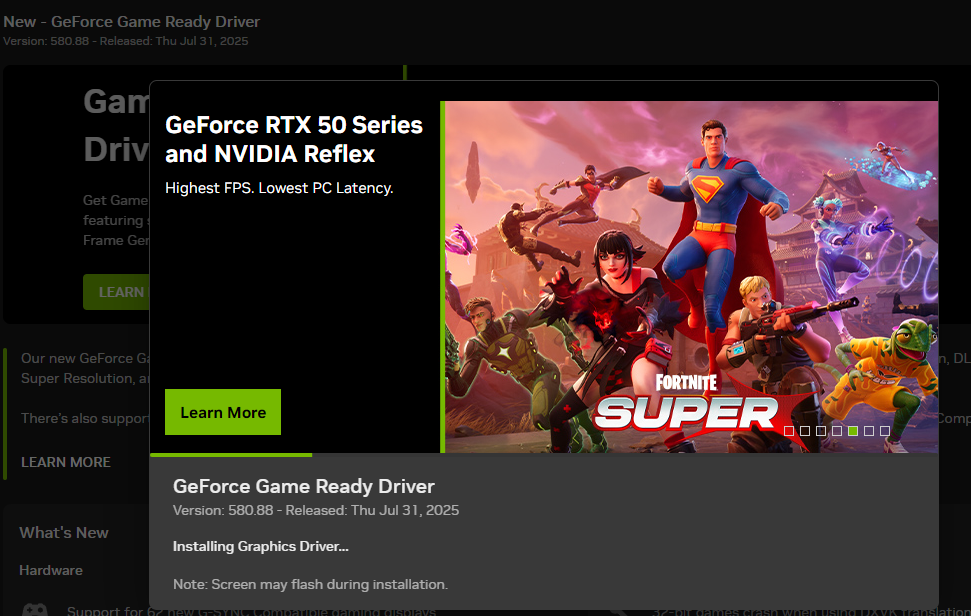
Task: Click the Fortnite Super promotional artwork
Action: click(691, 277)
